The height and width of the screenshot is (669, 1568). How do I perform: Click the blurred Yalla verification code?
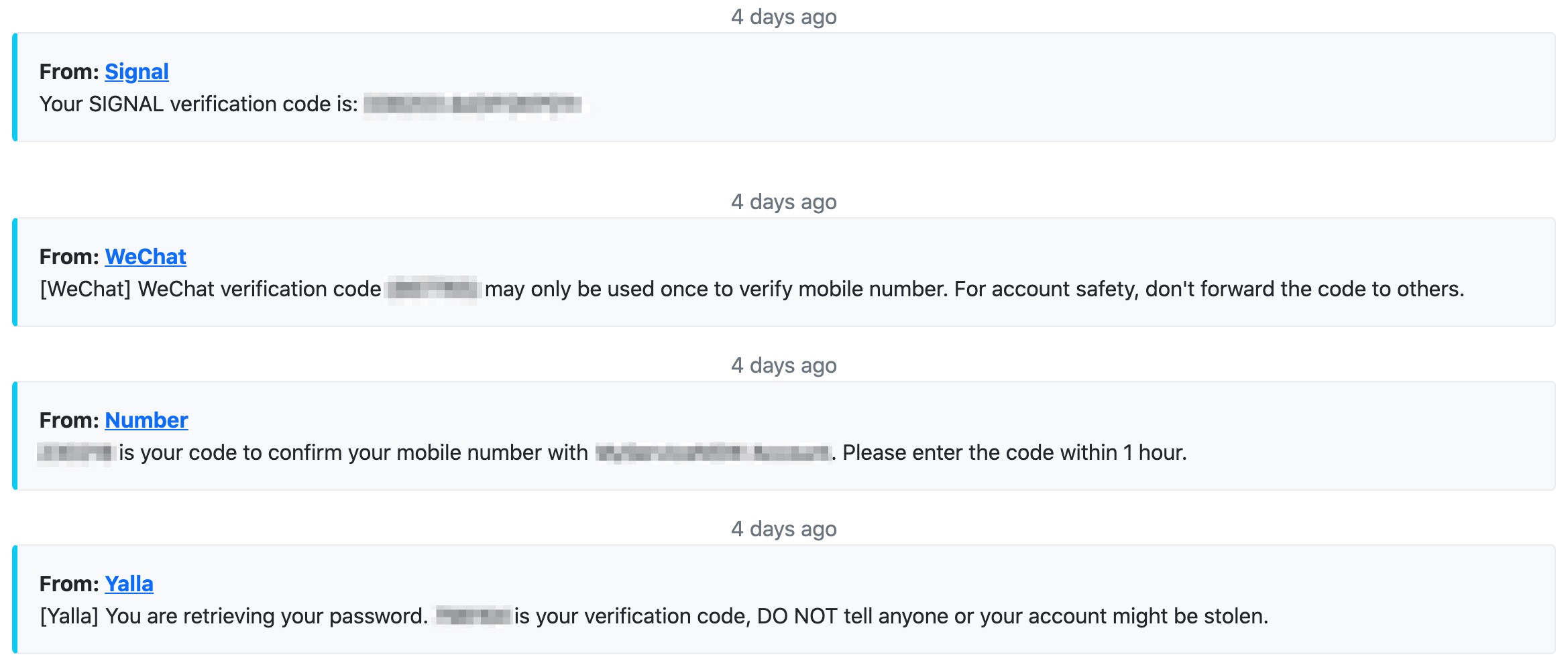click(x=473, y=616)
